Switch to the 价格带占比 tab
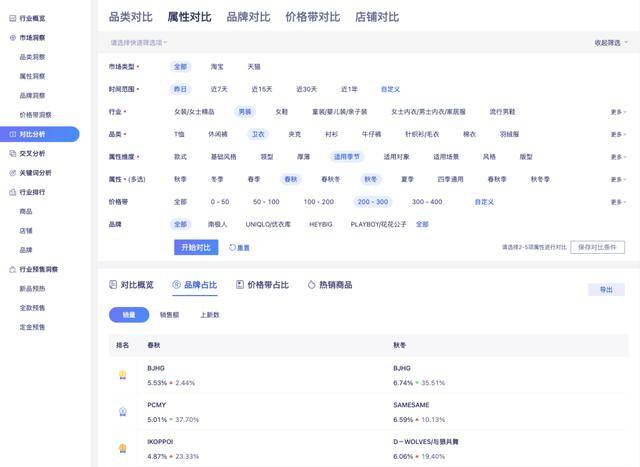 point(262,285)
